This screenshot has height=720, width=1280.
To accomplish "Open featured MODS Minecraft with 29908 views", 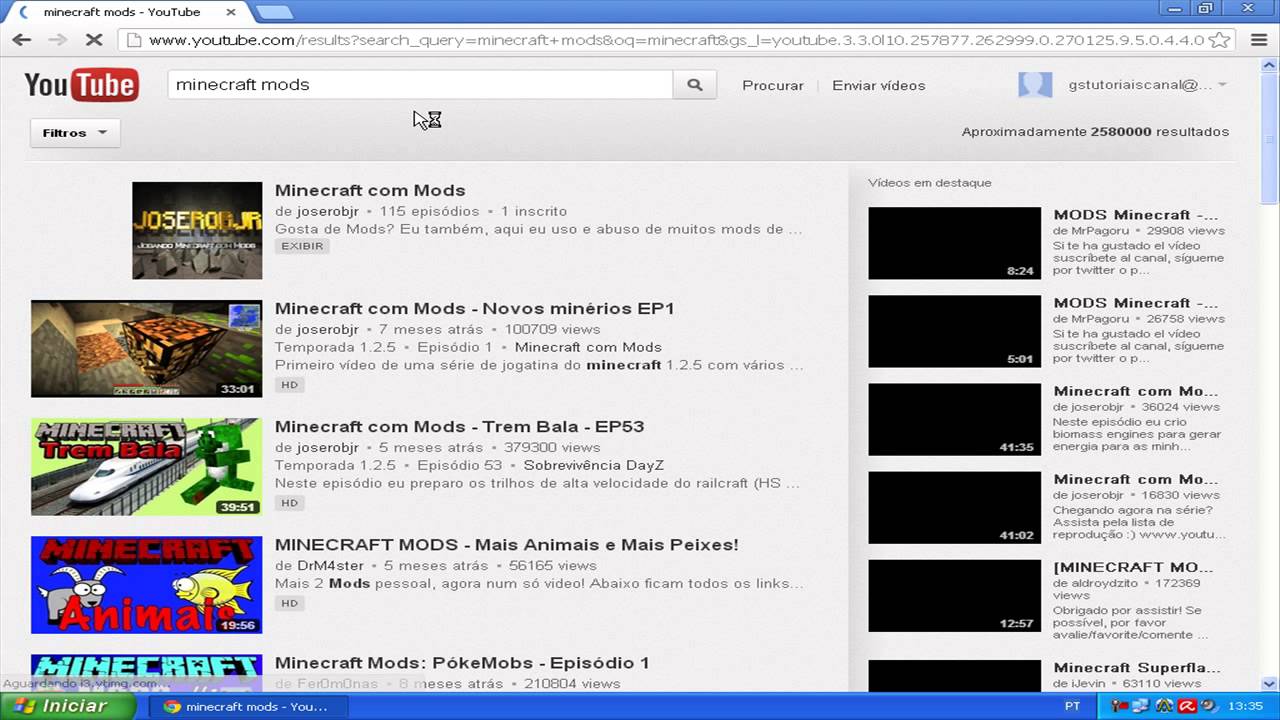I will click(x=1136, y=215).
